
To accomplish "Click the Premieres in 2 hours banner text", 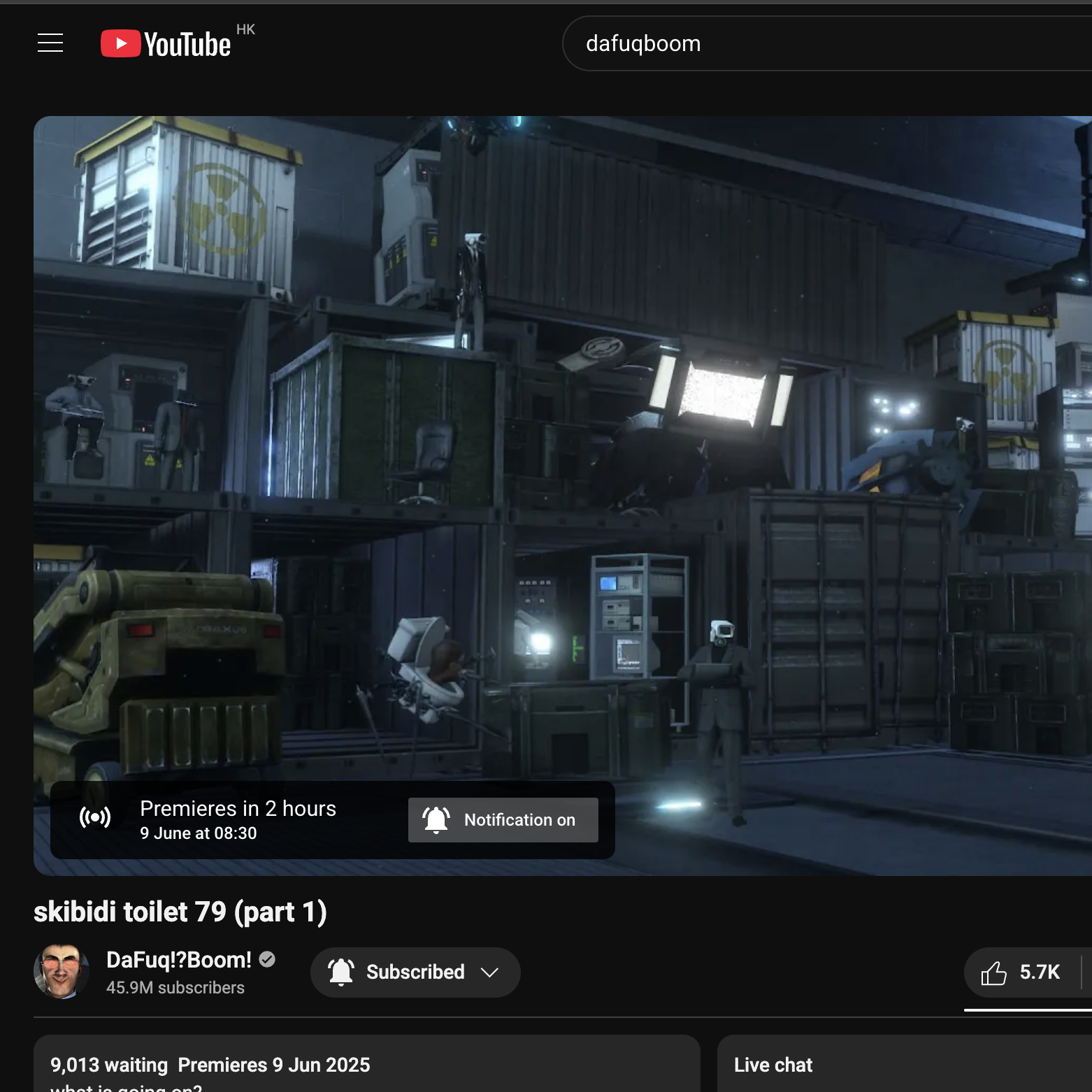I will [x=238, y=809].
